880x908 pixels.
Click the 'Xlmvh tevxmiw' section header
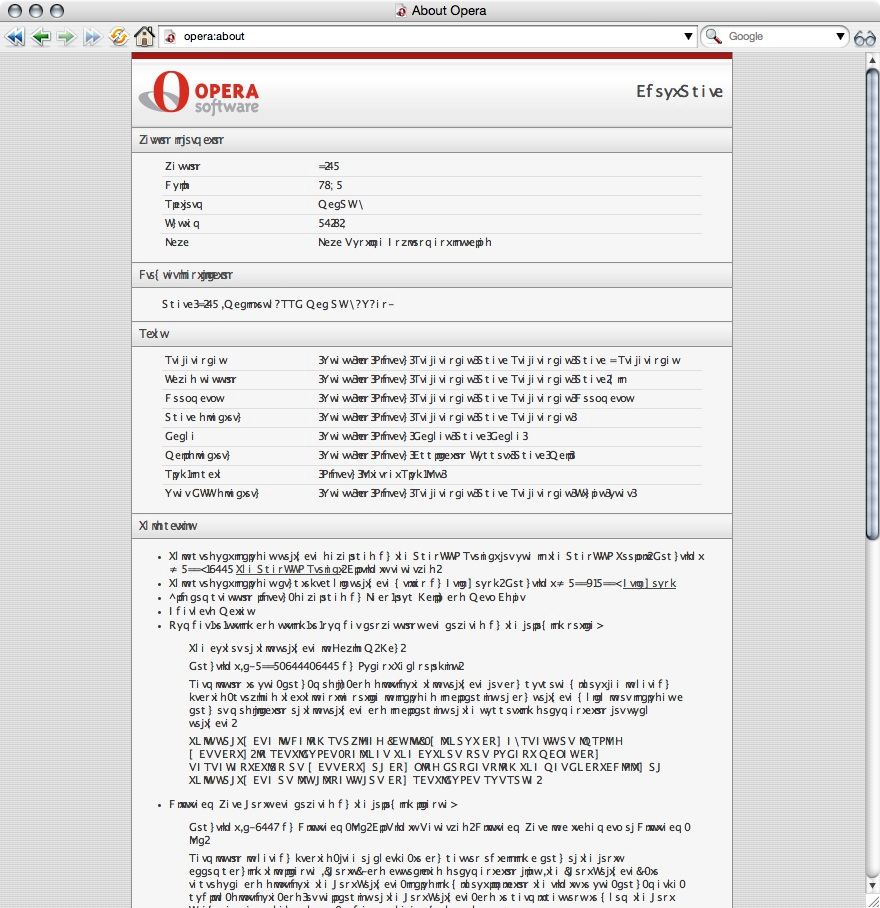click(x=168, y=526)
